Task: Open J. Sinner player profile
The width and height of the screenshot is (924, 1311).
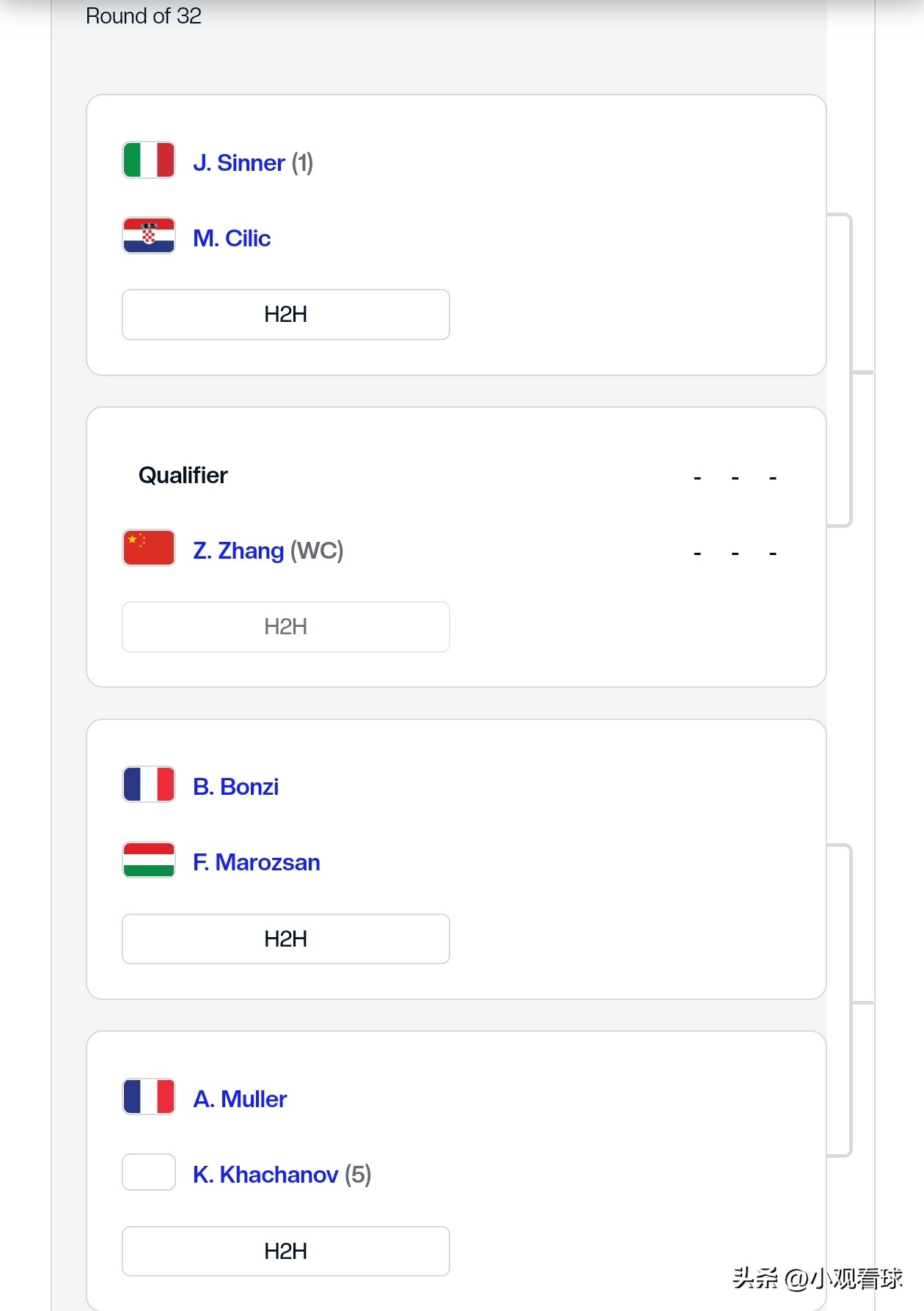Action: pyautogui.click(x=239, y=163)
